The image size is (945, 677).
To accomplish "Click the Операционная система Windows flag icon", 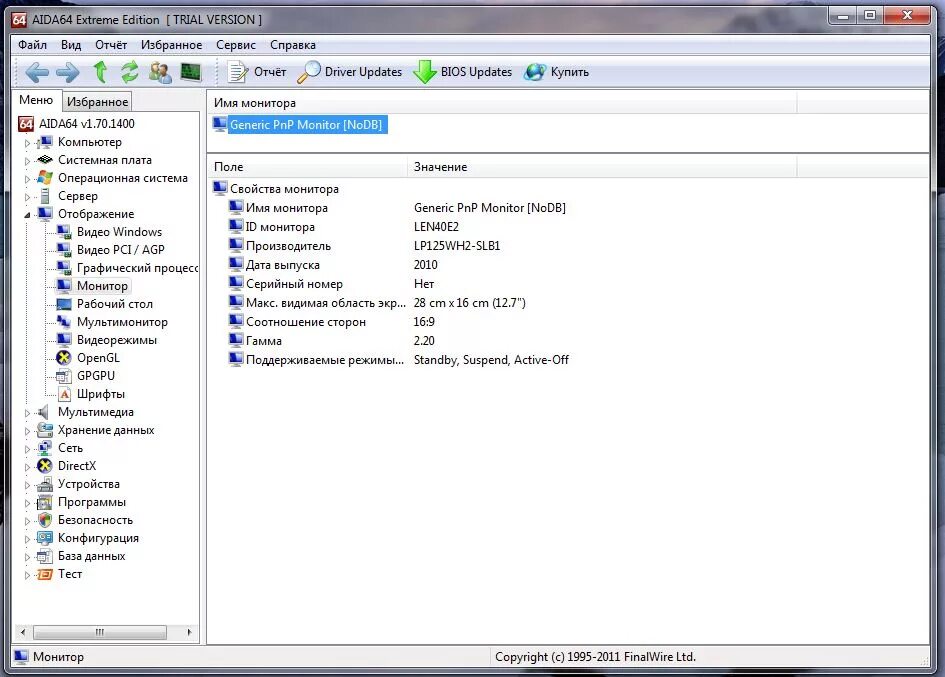I will (45, 178).
